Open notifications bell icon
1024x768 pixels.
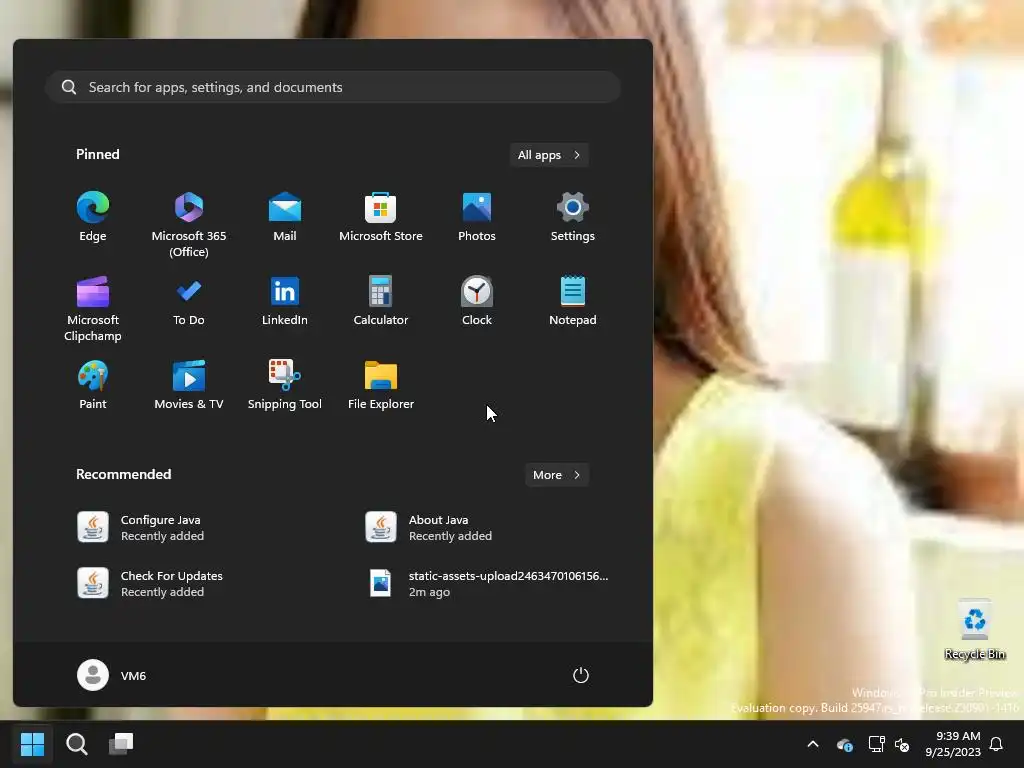(x=997, y=744)
